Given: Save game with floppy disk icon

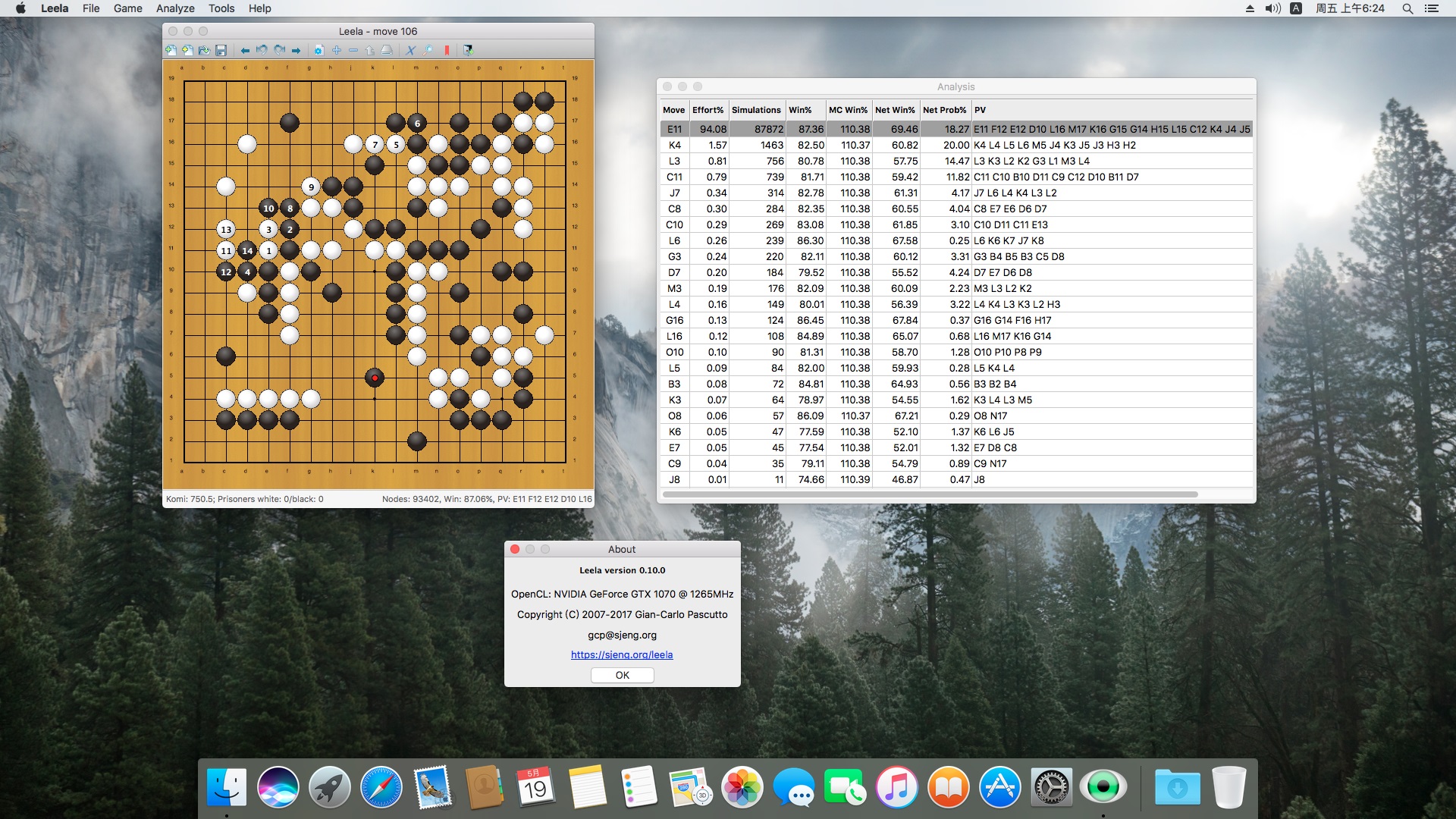Looking at the screenshot, I should click(x=221, y=50).
